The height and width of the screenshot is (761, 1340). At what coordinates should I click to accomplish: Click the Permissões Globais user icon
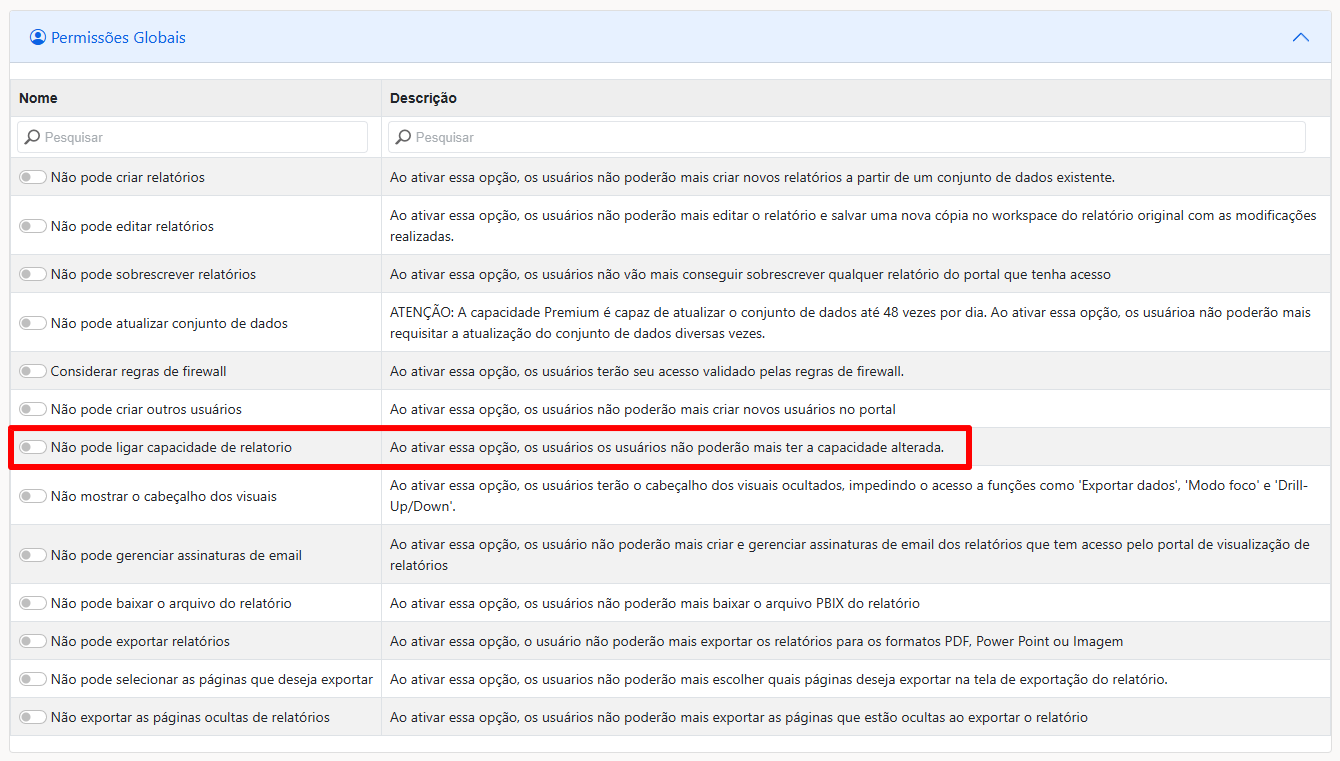(38, 37)
